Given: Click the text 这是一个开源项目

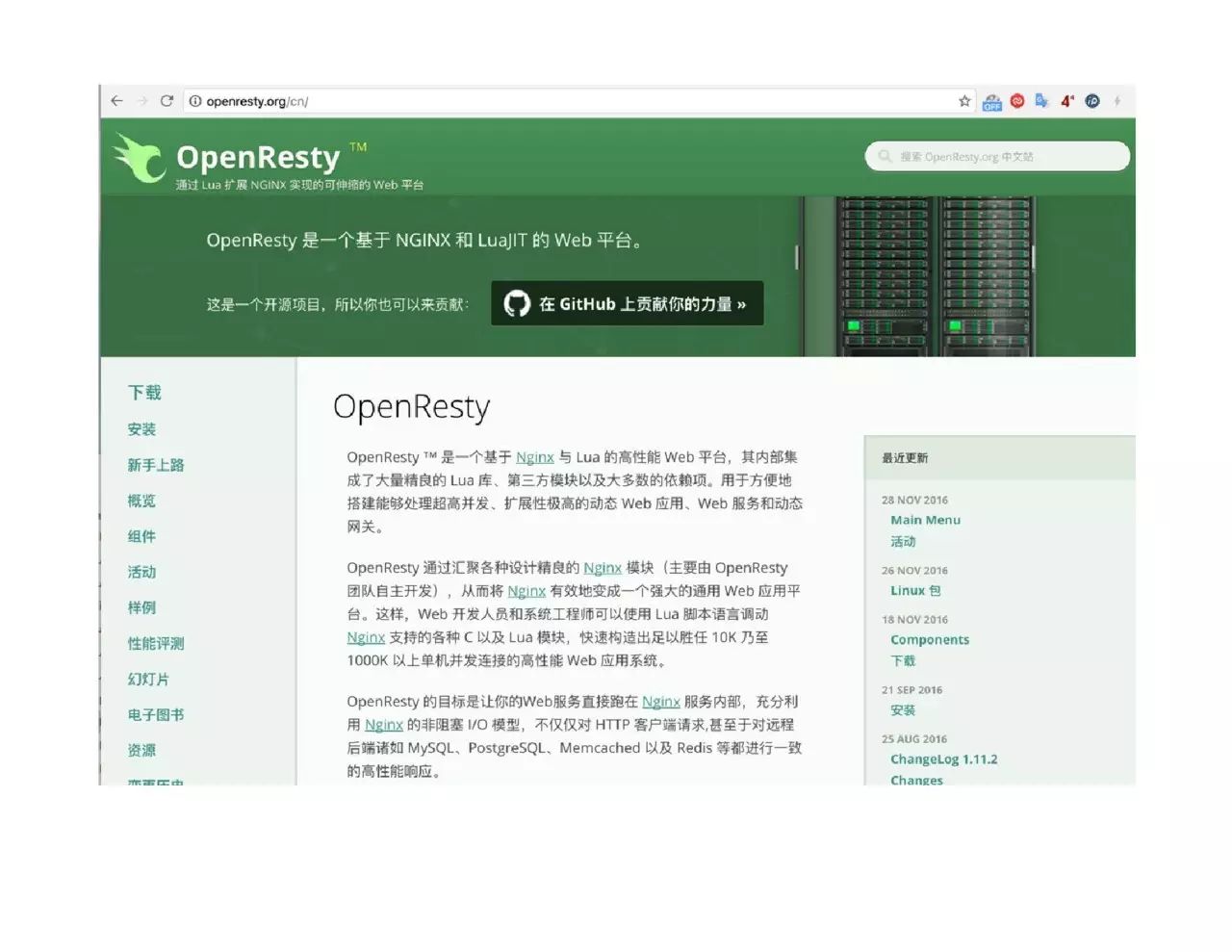Looking at the screenshot, I should pos(337,304).
